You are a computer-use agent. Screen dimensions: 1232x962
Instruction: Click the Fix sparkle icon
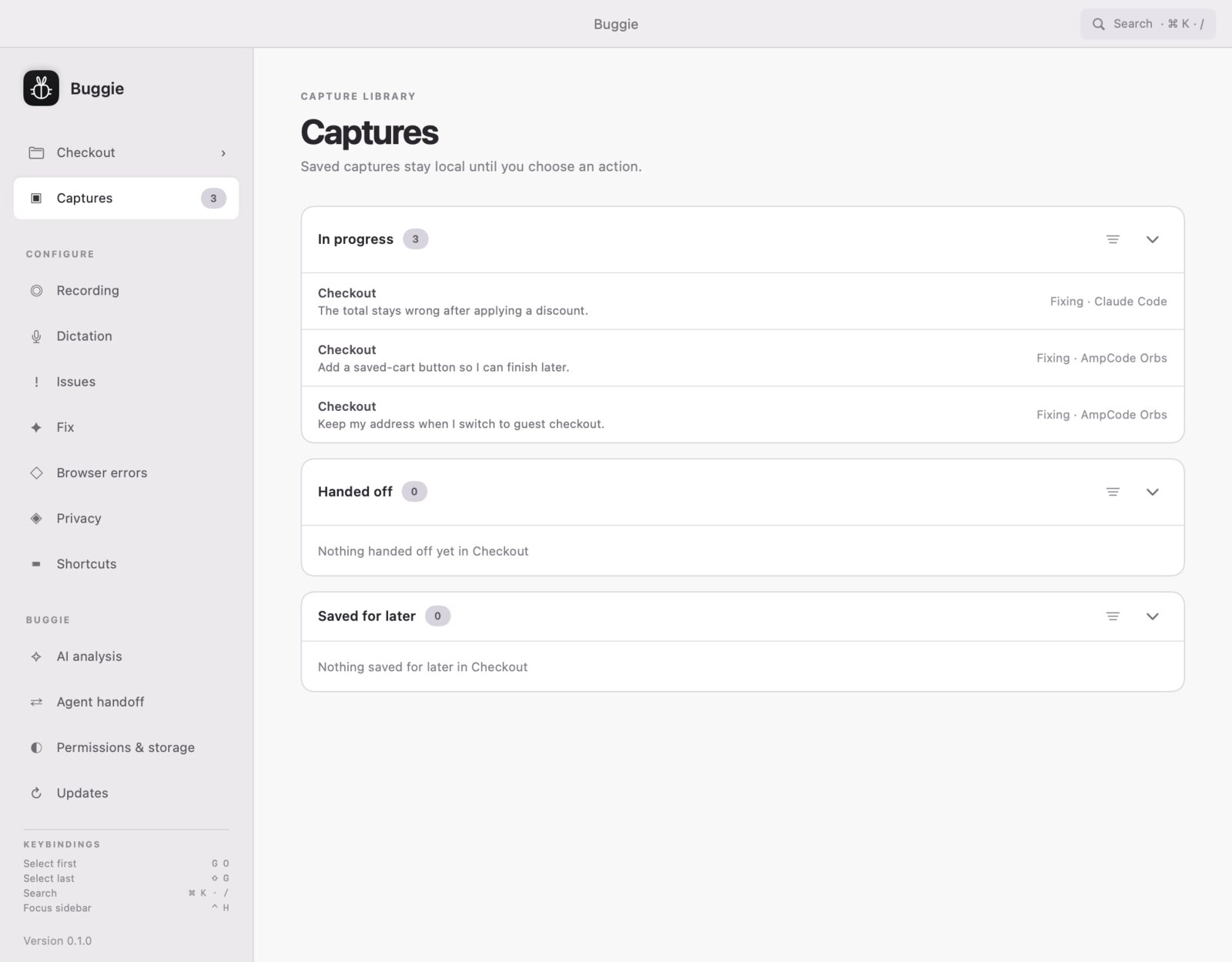pyautogui.click(x=36, y=427)
